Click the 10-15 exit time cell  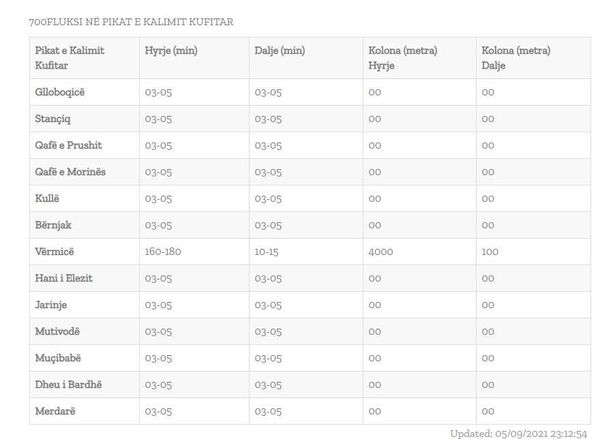click(266, 252)
